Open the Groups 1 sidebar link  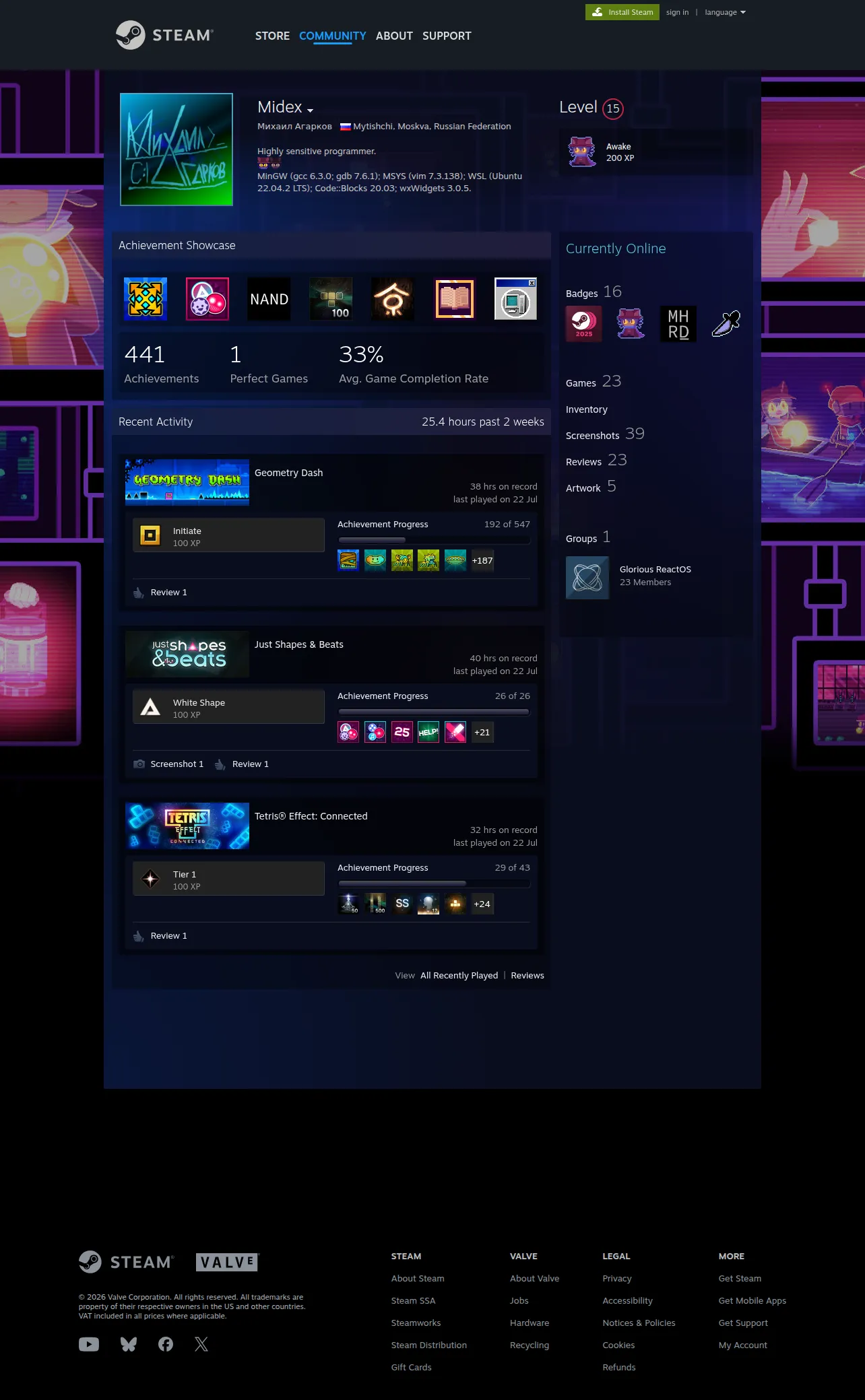[x=588, y=537]
